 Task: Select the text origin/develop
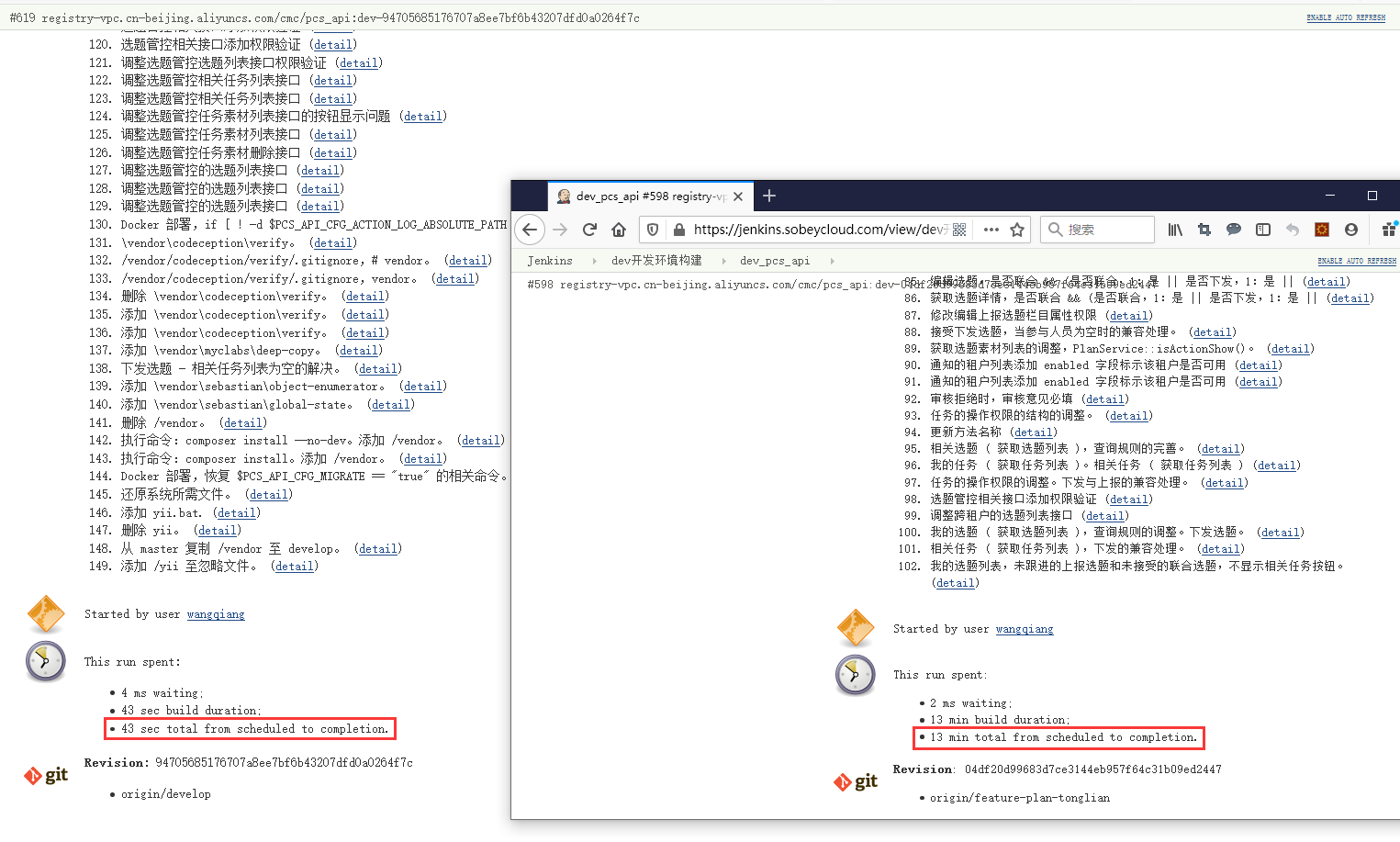(x=166, y=794)
